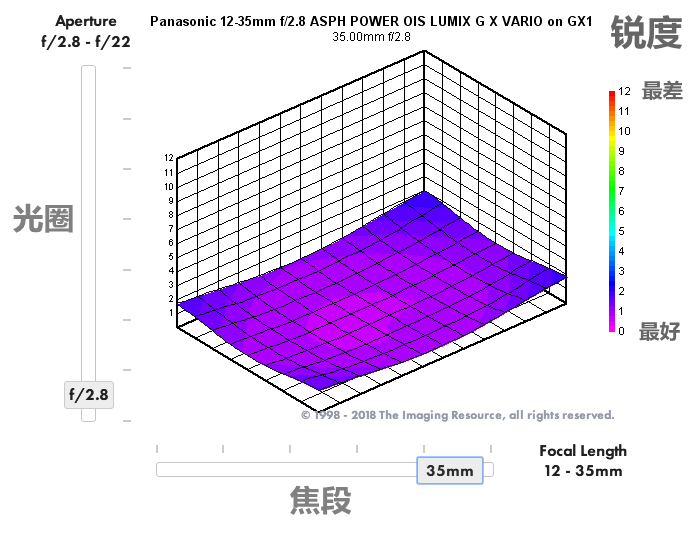Click the 焦段 label
The width and height of the screenshot is (700, 540).
(321, 500)
